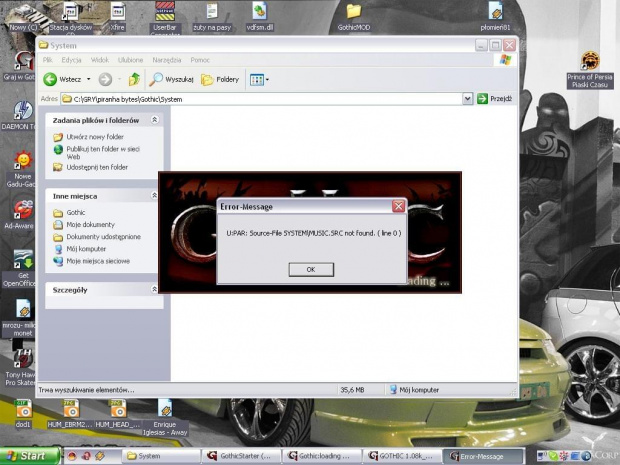Select Enrique Iglesias - Away file icon

[165, 417]
